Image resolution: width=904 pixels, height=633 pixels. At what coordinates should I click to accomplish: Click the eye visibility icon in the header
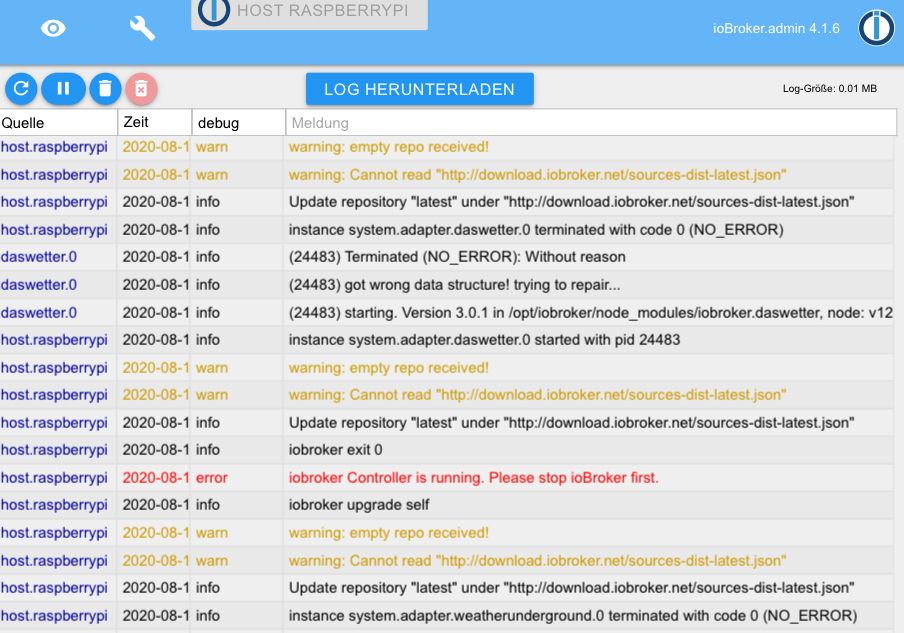(53, 28)
